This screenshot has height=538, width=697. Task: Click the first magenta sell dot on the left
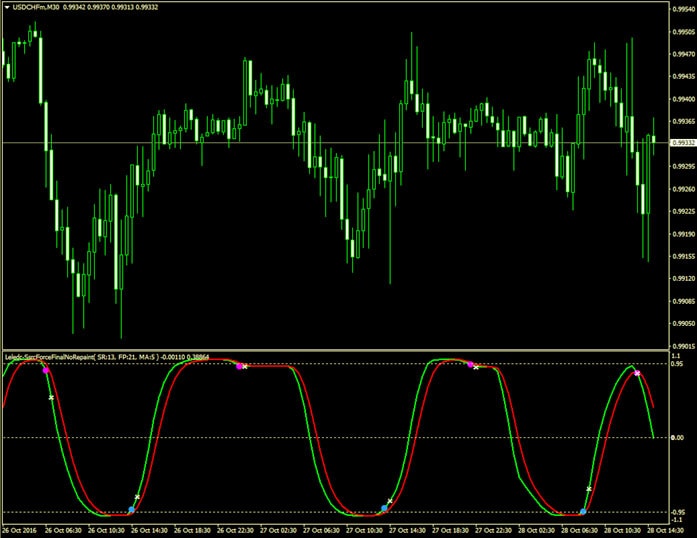point(46,371)
